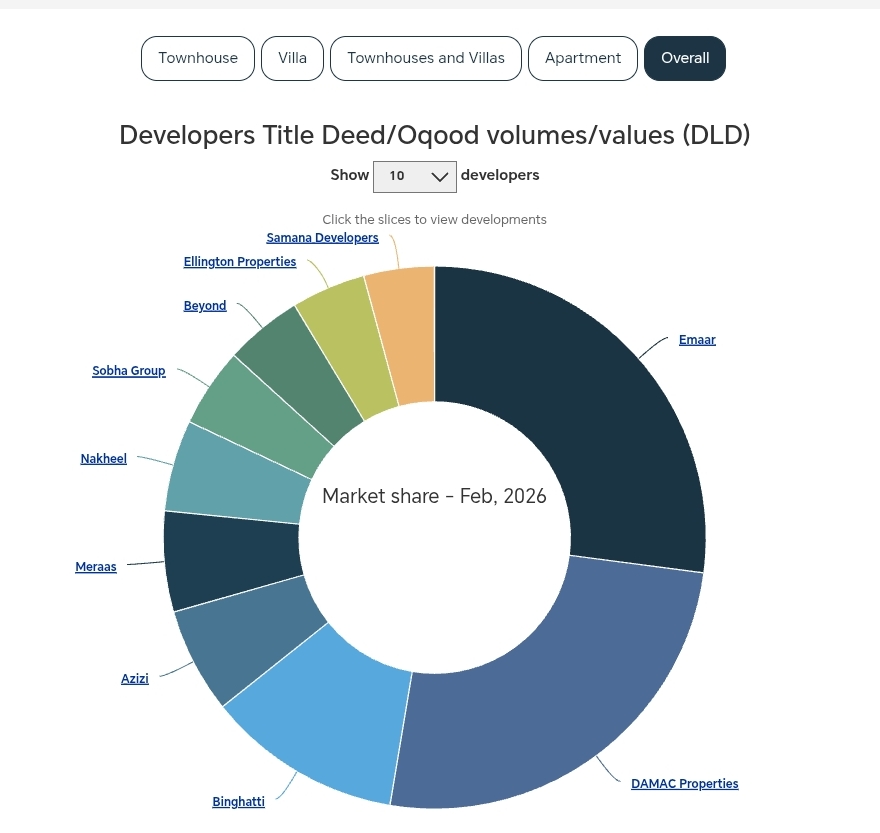
Task: Switch to the Apartment tab
Action: [x=582, y=58]
